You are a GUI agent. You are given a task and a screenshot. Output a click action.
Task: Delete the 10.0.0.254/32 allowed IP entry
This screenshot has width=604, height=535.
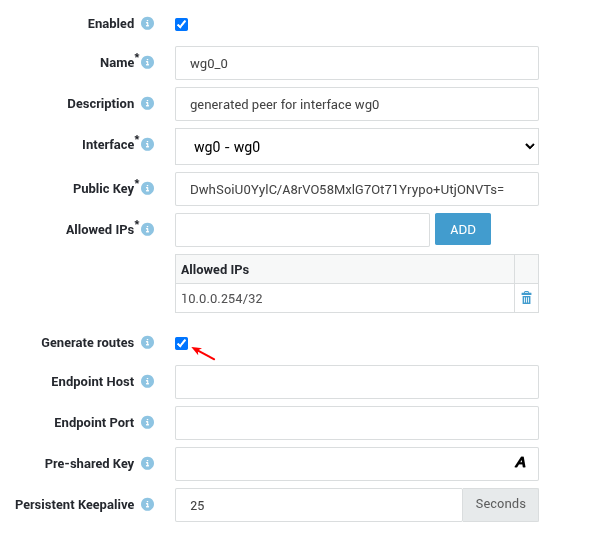[x=526, y=298]
